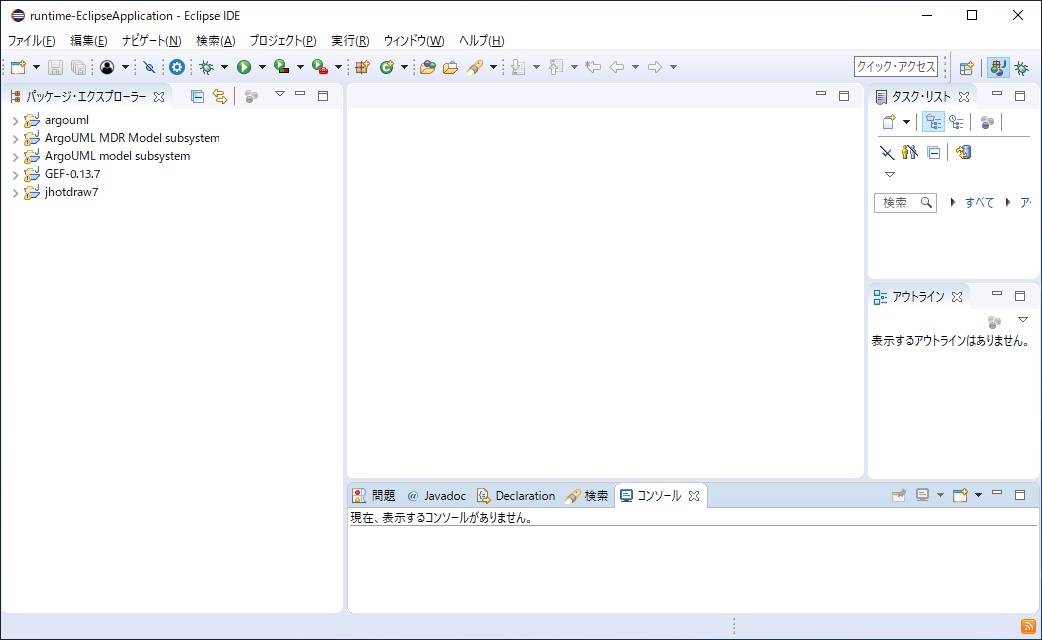Open Console icon in the Console toolbar
The height and width of the screenshot is (640, 1042).
pos(960,495)
